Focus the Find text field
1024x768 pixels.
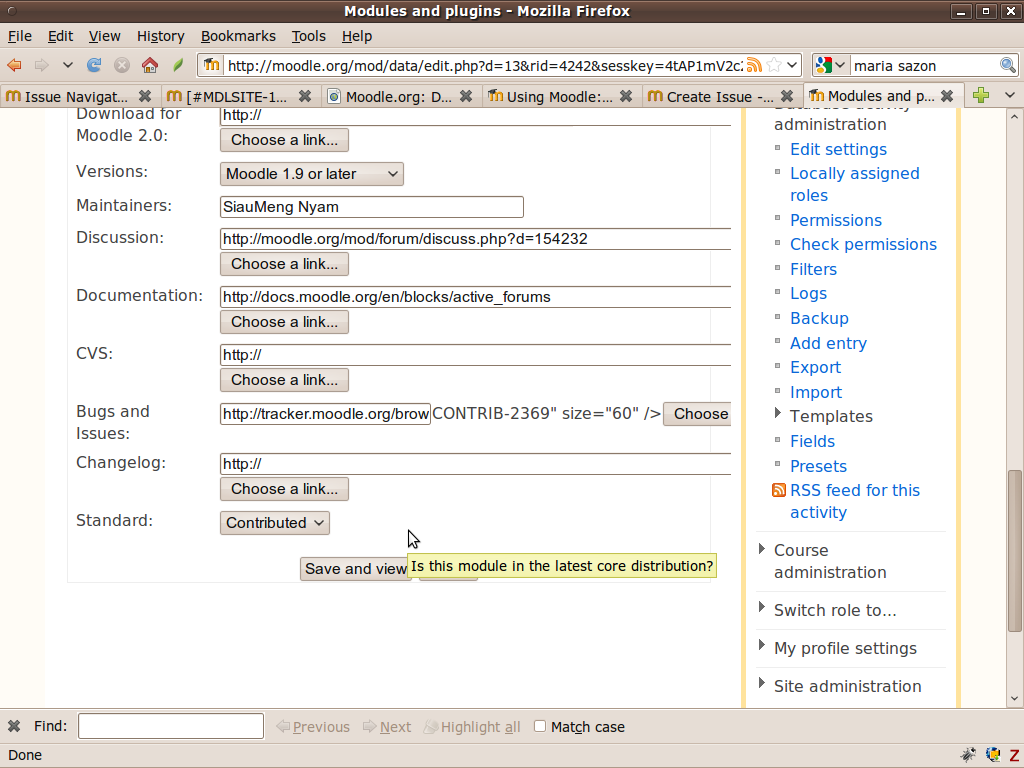170,726
